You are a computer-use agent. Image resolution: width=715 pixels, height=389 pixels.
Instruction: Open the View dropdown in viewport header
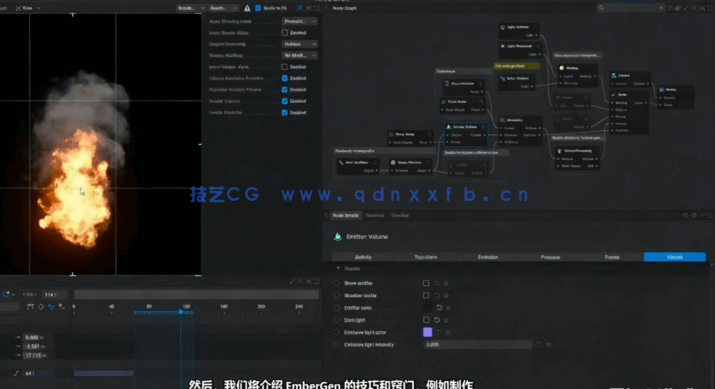coord(28,8)
